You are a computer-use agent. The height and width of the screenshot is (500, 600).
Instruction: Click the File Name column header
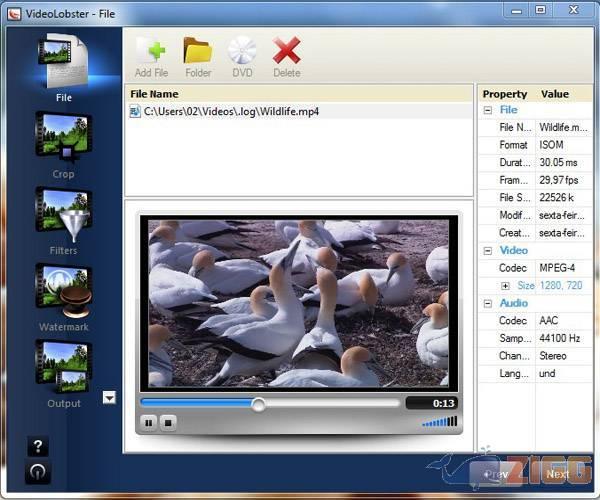click(x=299, y=94)
